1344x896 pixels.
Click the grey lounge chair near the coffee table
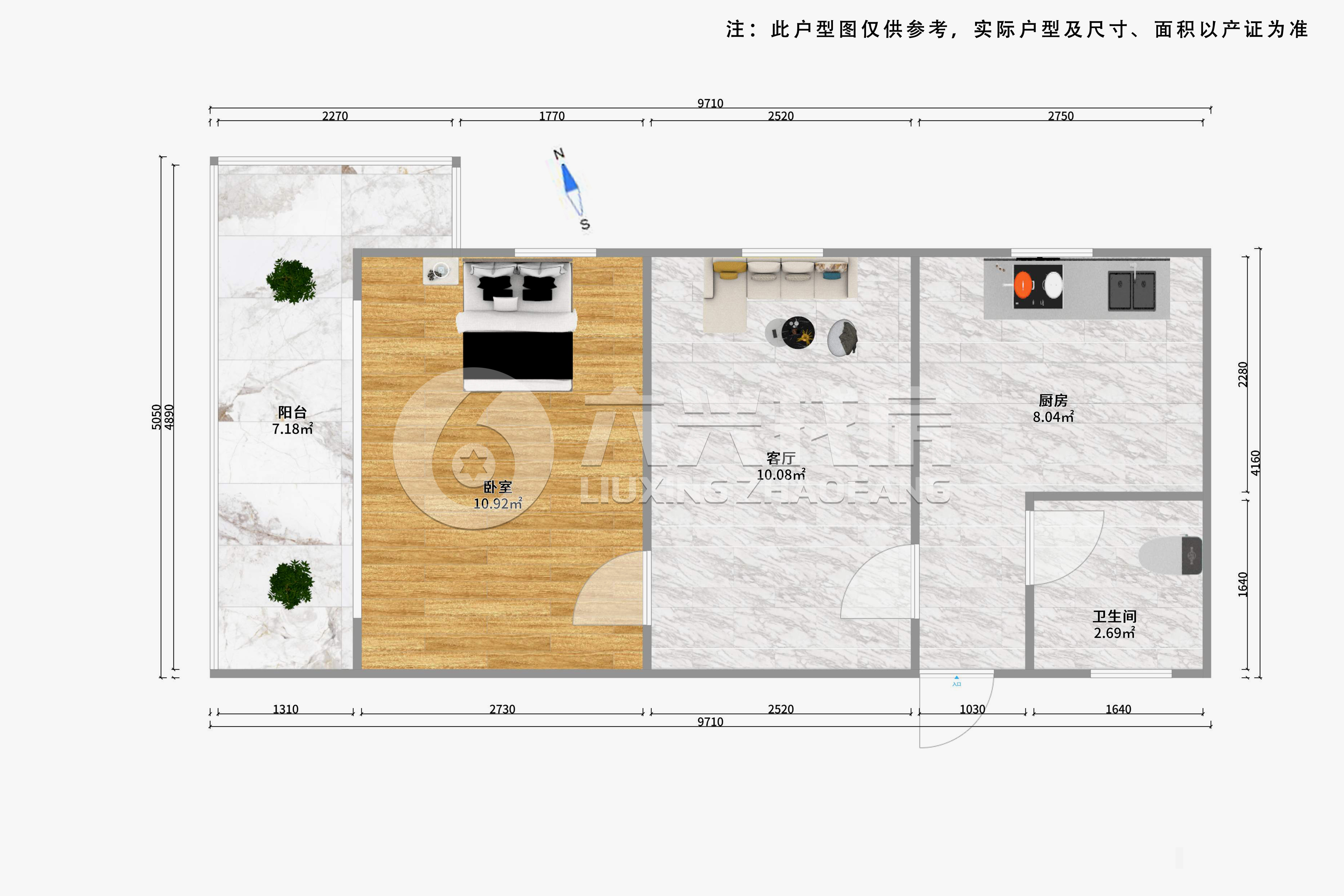click(842, 338)
